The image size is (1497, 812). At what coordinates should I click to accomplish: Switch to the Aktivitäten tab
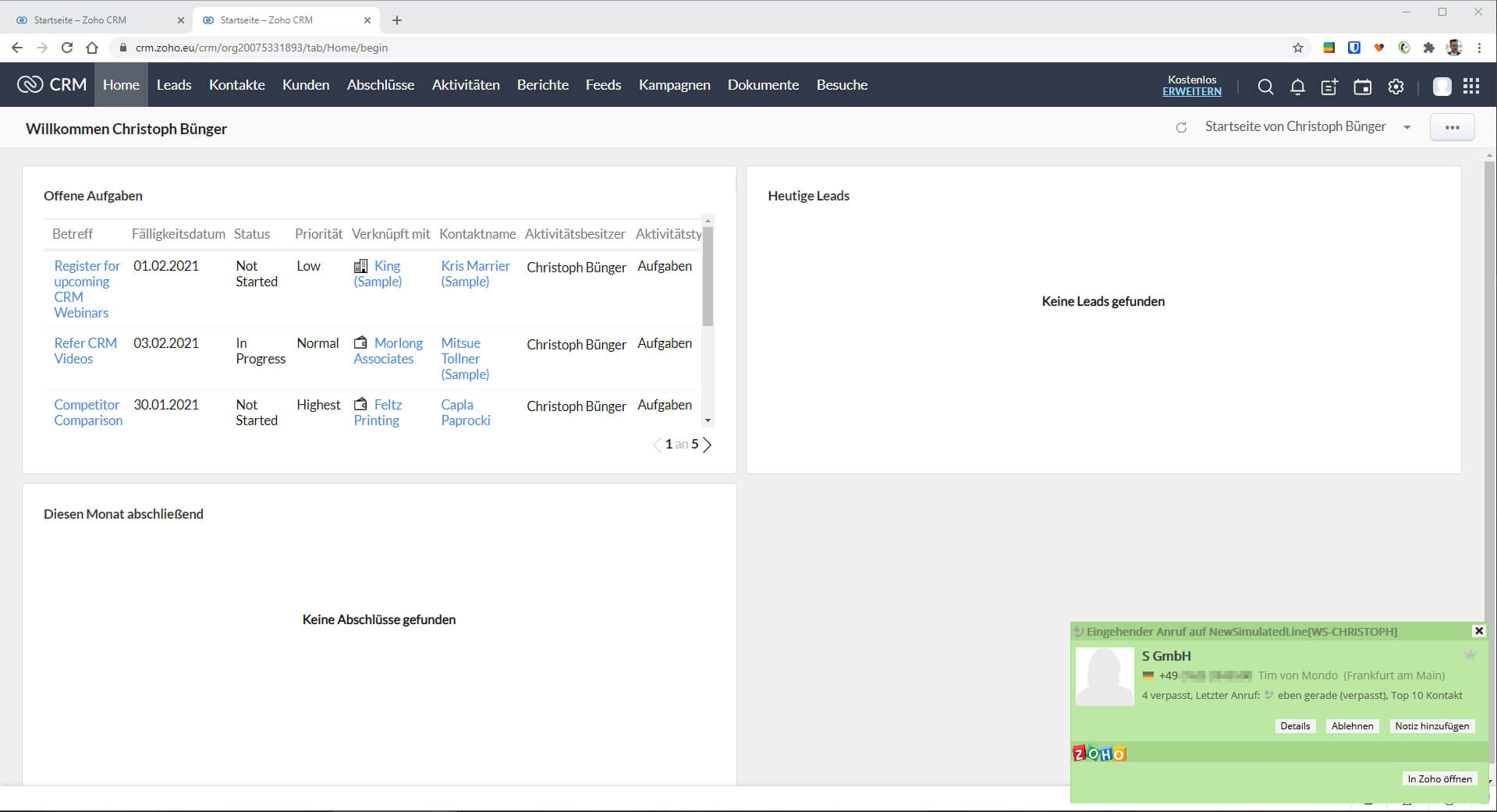point(465,85)
